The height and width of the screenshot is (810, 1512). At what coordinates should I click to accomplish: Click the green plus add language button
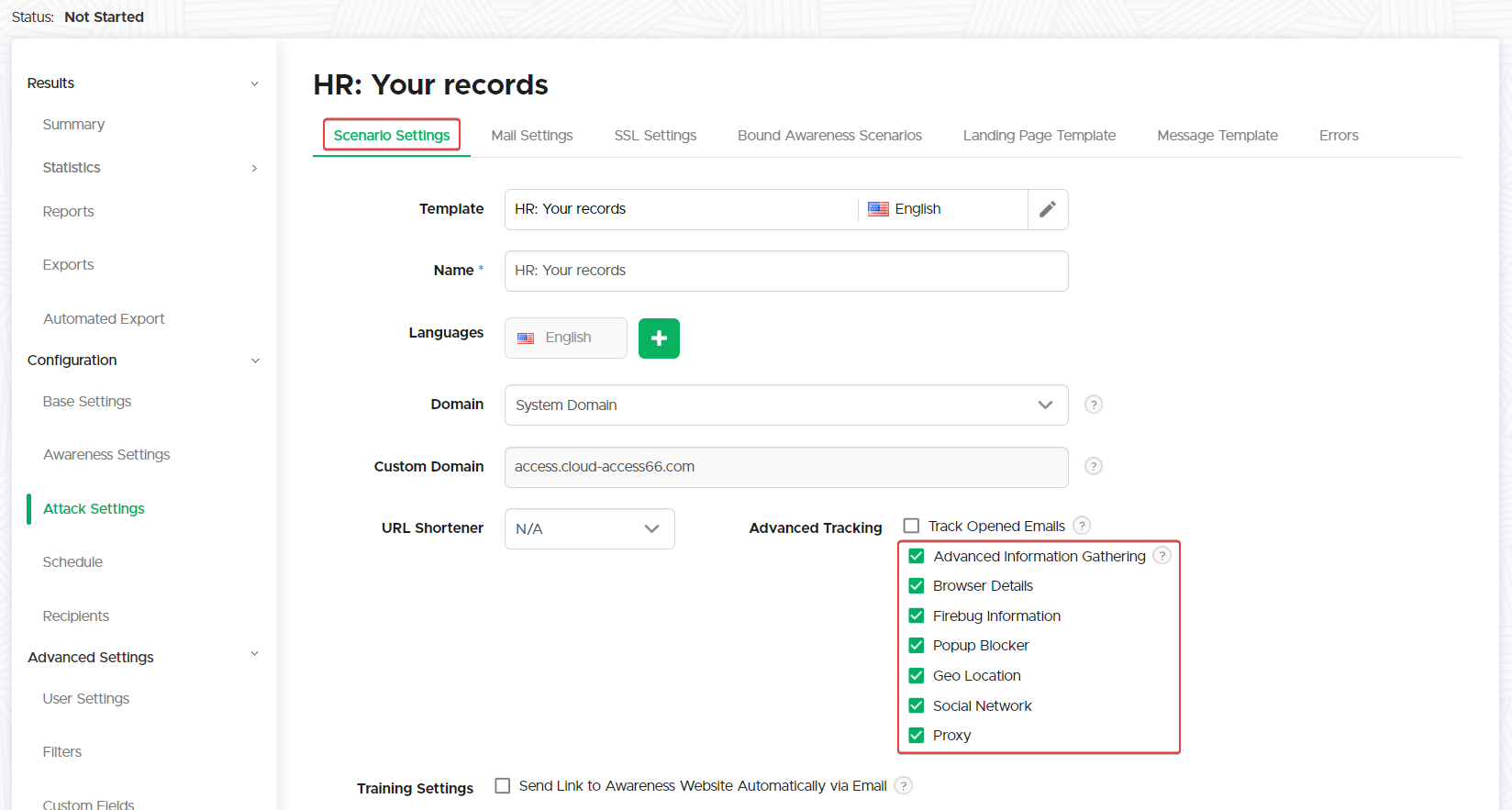(x=659, y=338)
